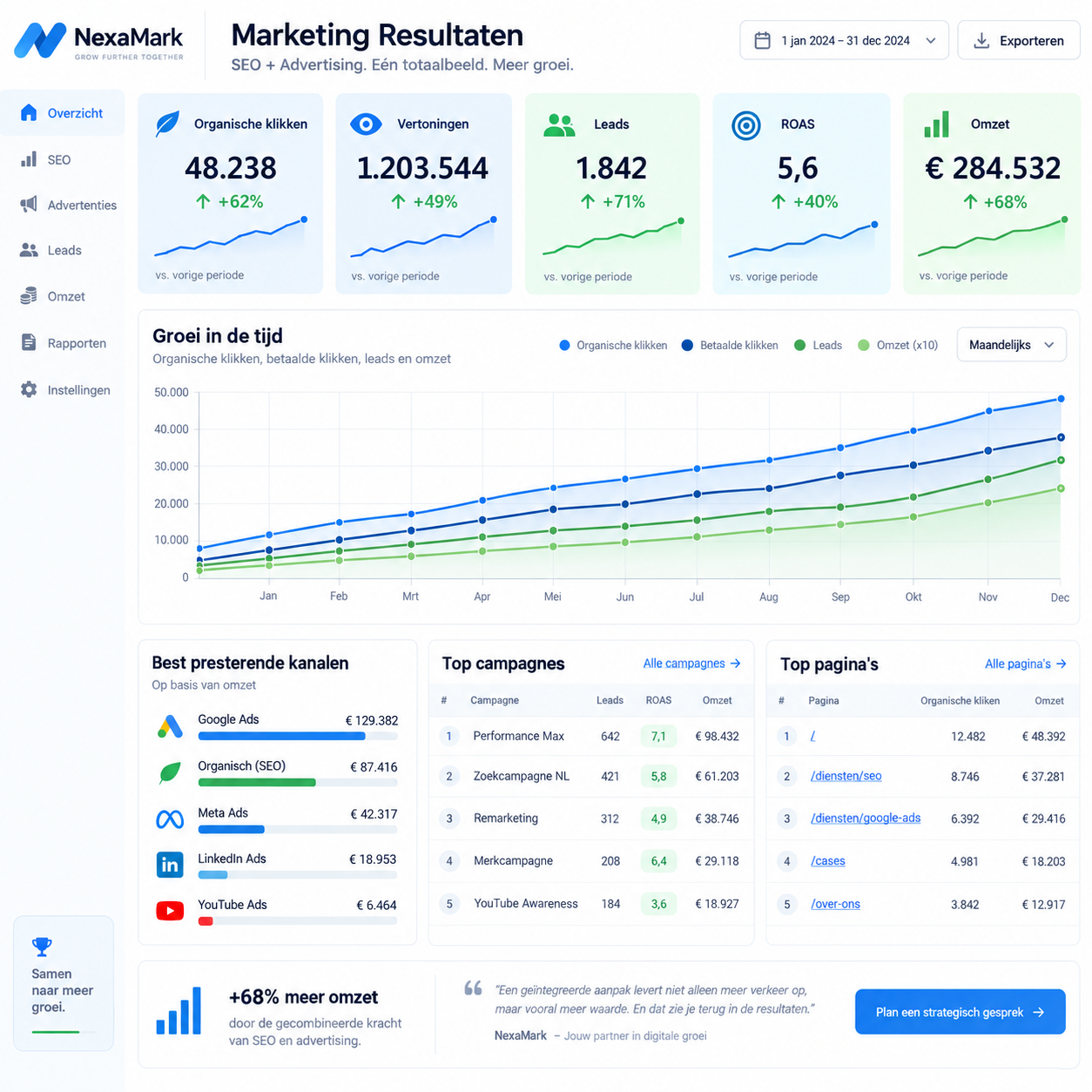The image size is (1092, 1092).
Task: Open the root / page link
Action: (812, 736)
